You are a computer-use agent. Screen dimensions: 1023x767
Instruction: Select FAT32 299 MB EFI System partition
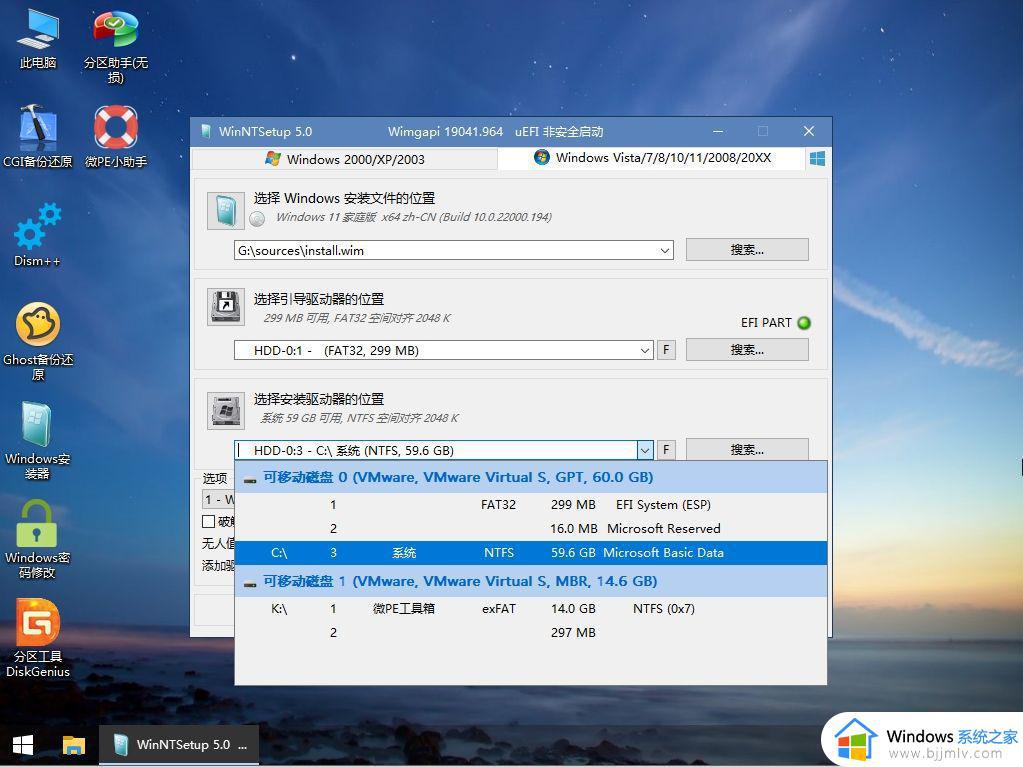click(x=531, y=505)
